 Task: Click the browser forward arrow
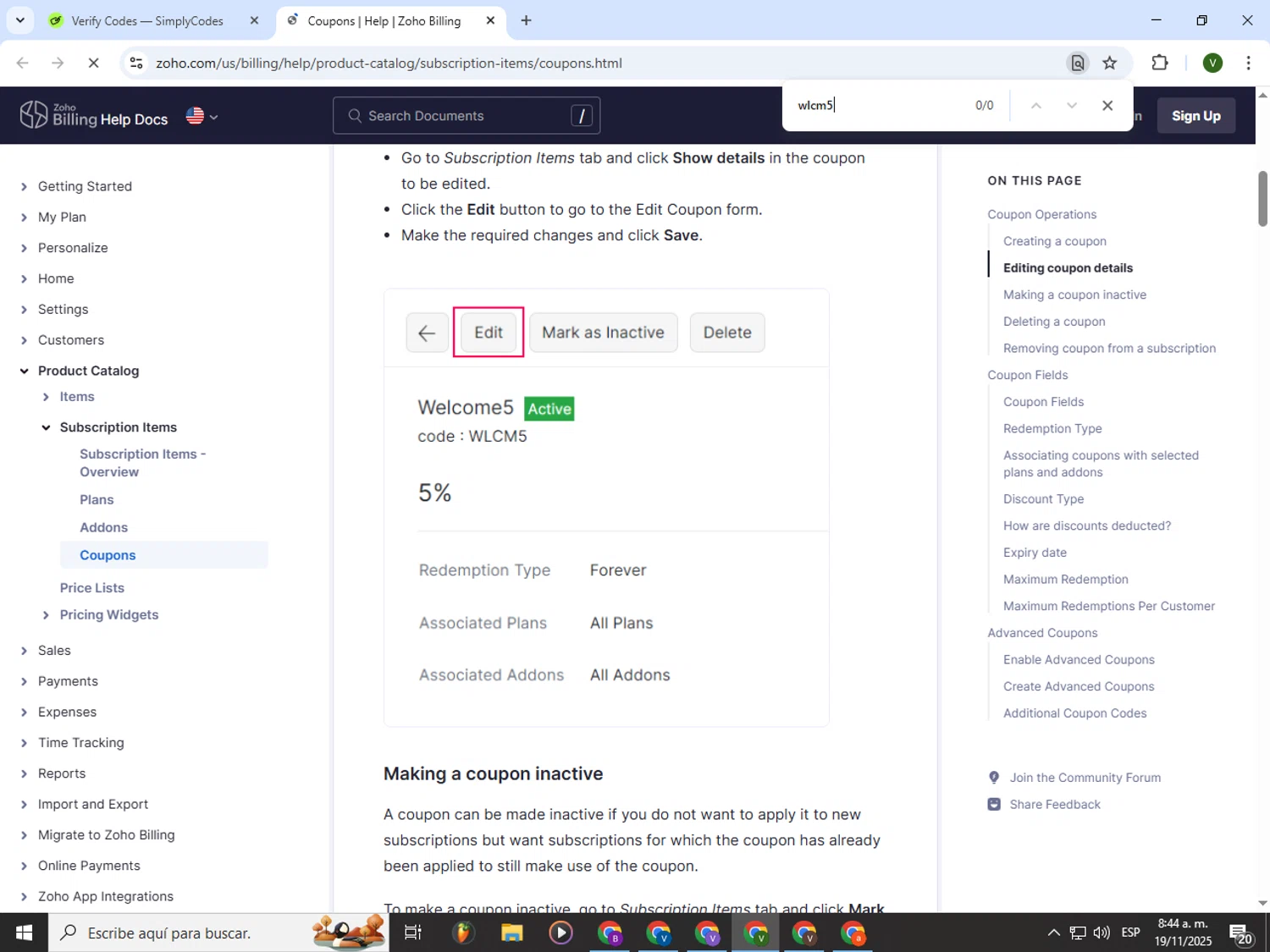[58, 63]
